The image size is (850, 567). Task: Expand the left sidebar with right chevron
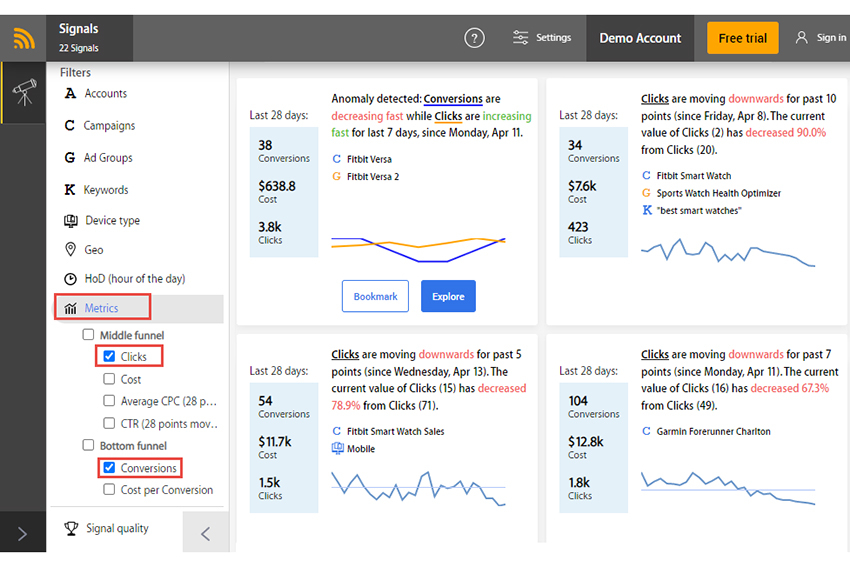point(23,534)
